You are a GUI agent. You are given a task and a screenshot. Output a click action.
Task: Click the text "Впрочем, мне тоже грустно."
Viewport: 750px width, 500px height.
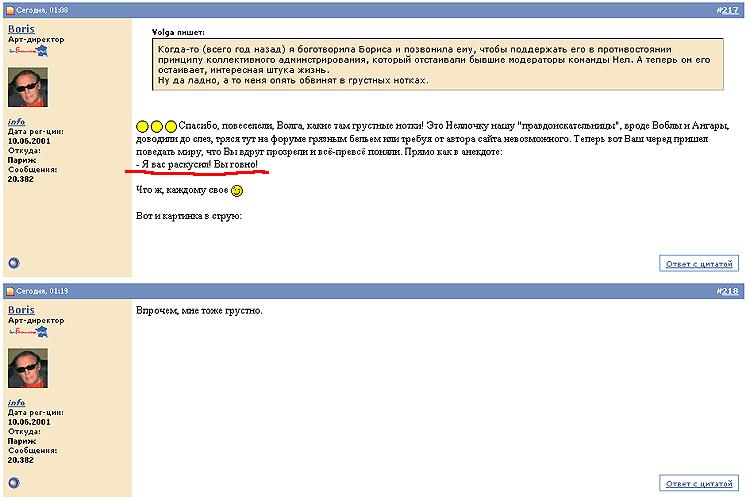[x=199, y=311]
